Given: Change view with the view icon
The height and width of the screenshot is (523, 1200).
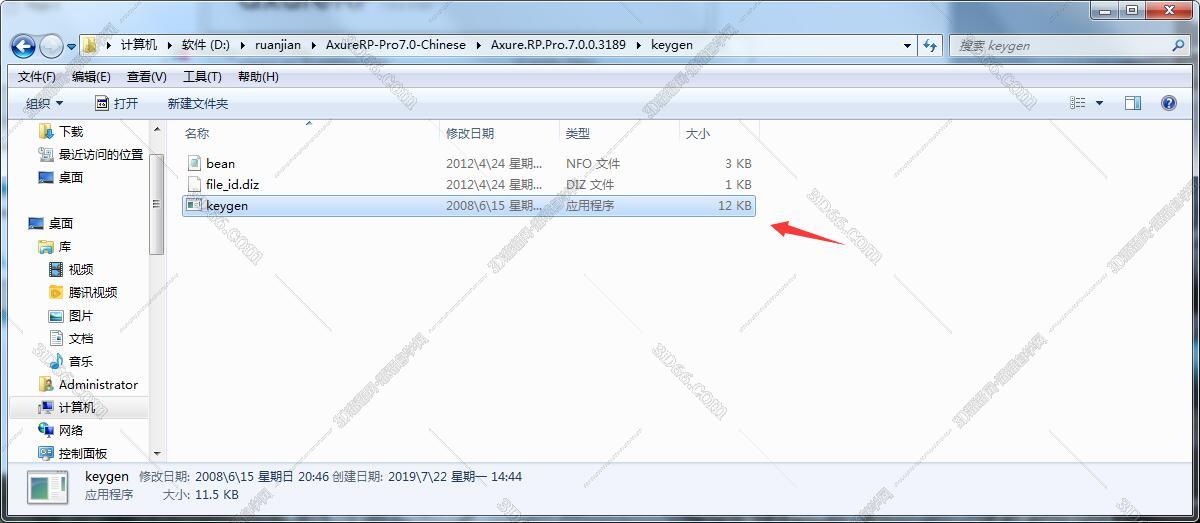Looking at the screenshot, I should point(1078,103).
